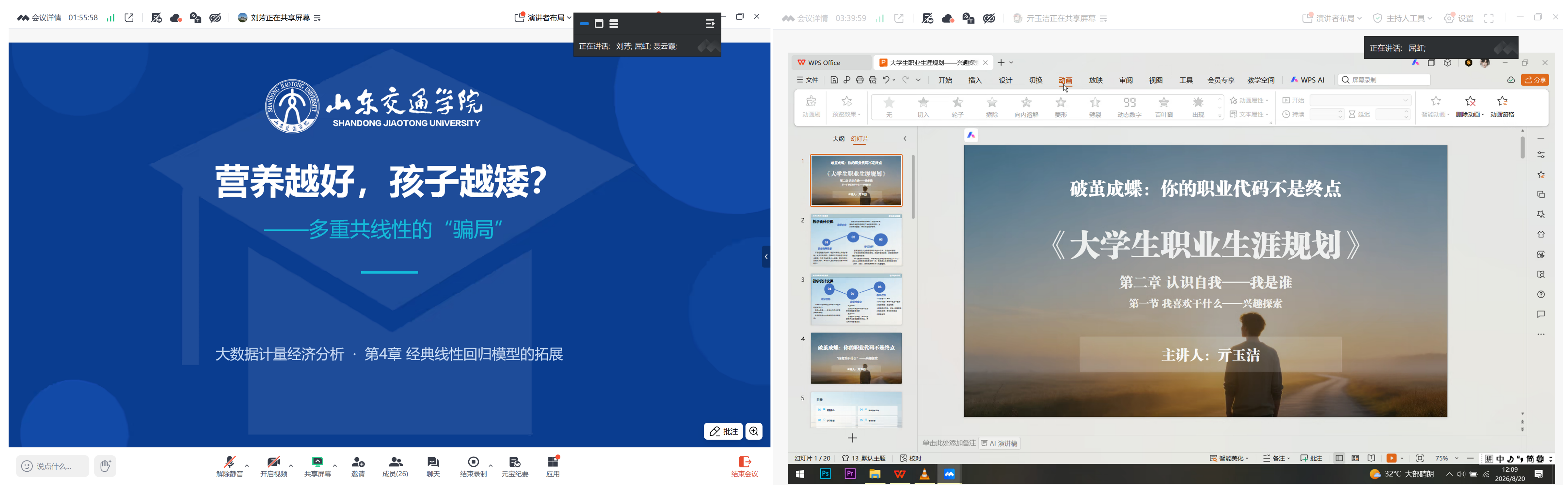Image resolution: width=1568 pixels, height=490 pixels.
Task: Click 共享屏幕 to share the screen
Action: [x=318, y=466]
